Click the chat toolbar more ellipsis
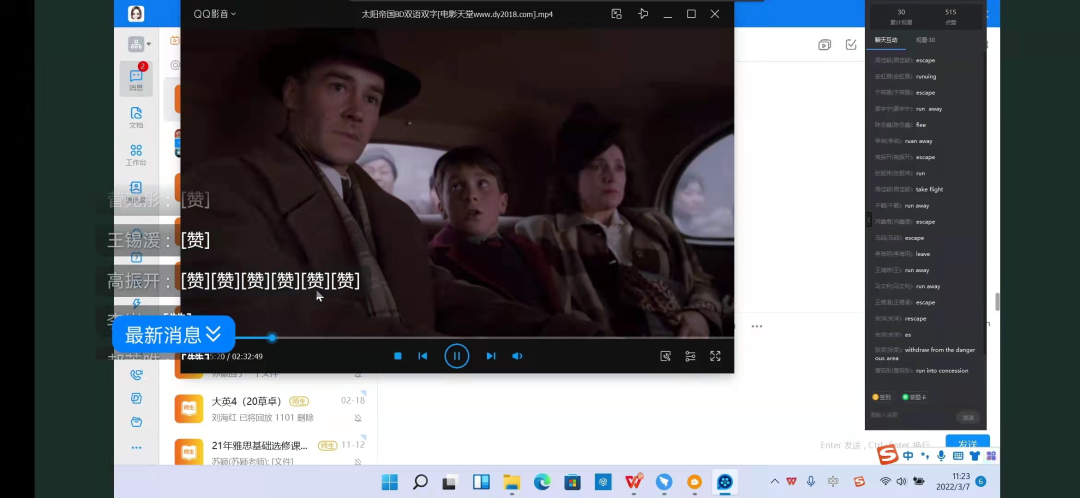Screen dimensions: 1080x498 pyautogui.click(x=757, y=326)
